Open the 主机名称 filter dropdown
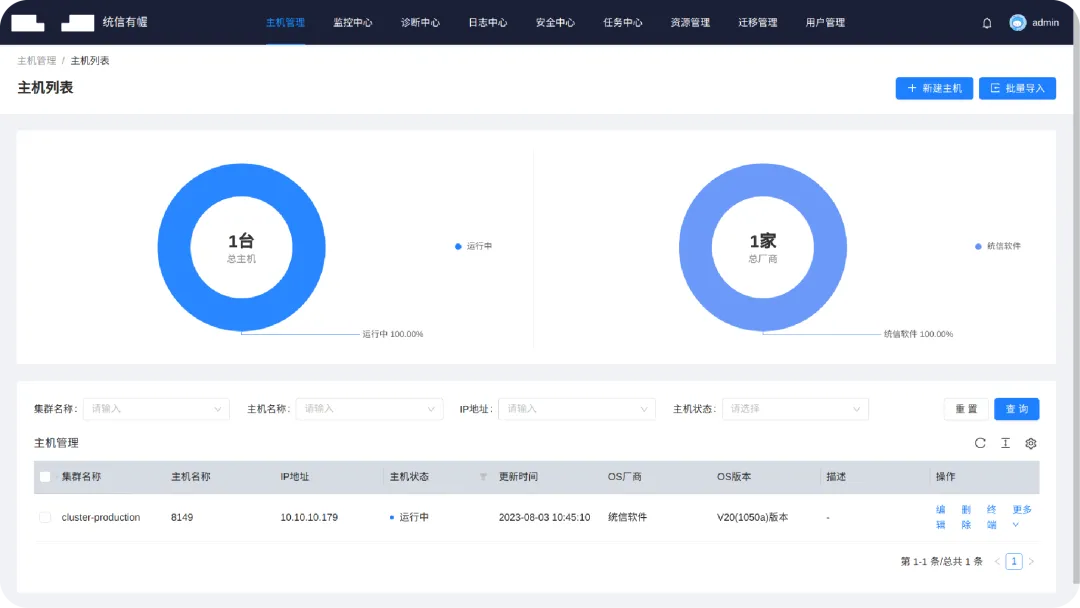The width and height of the screenshot is (1080, 608). click(369, 408)
